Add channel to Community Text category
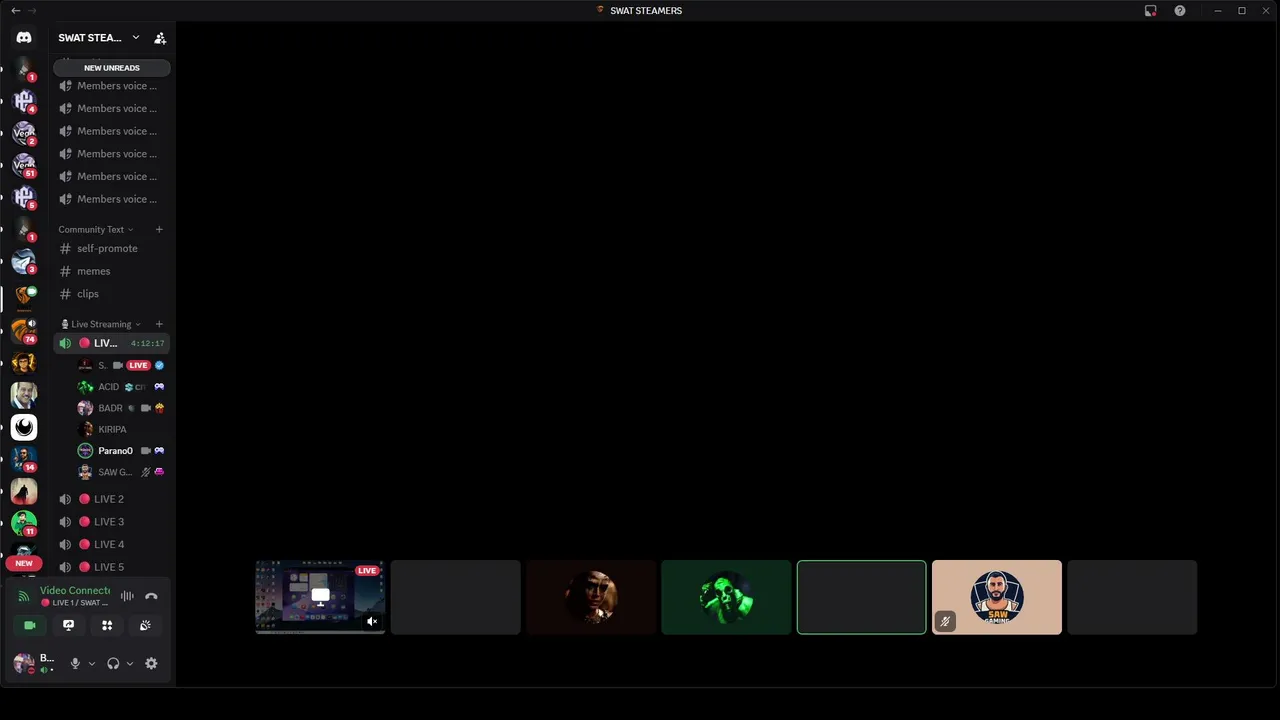This screenshot has height=720, width=1280. (x=159, y=230)
